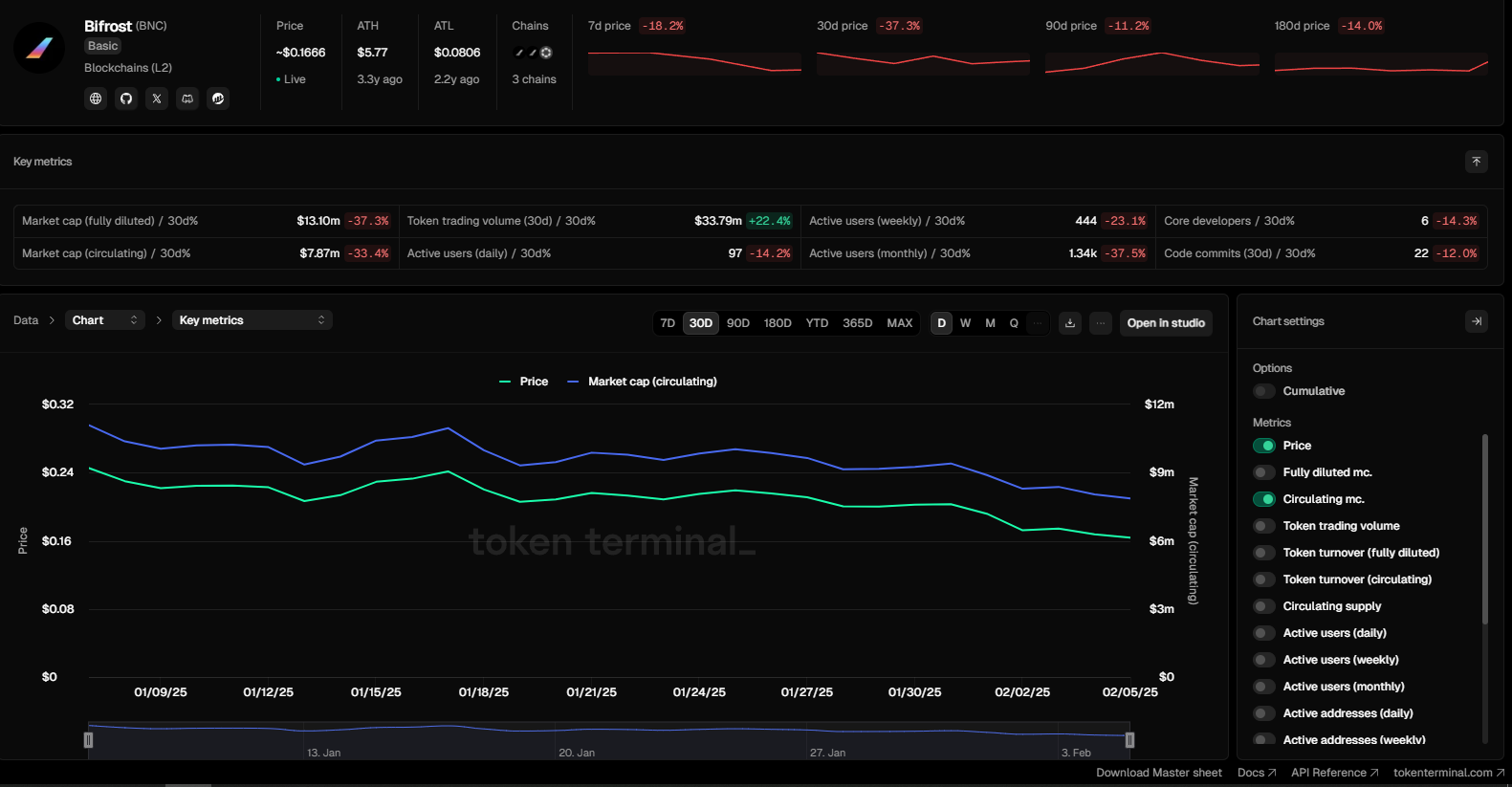Enable the Active users (weekly) toggle
Image resolution: width=1512 pixels, height=787 pixels.
[1264, 660]
